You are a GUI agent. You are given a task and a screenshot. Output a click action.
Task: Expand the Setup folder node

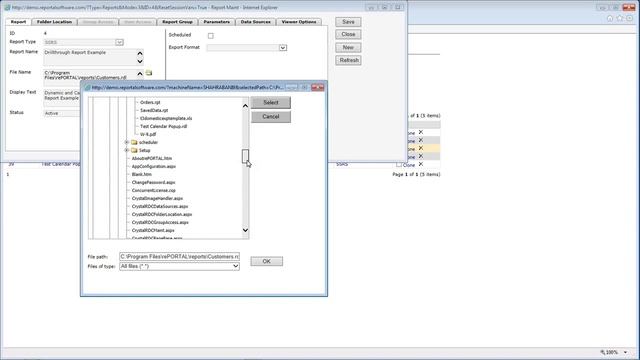point(127,150)
